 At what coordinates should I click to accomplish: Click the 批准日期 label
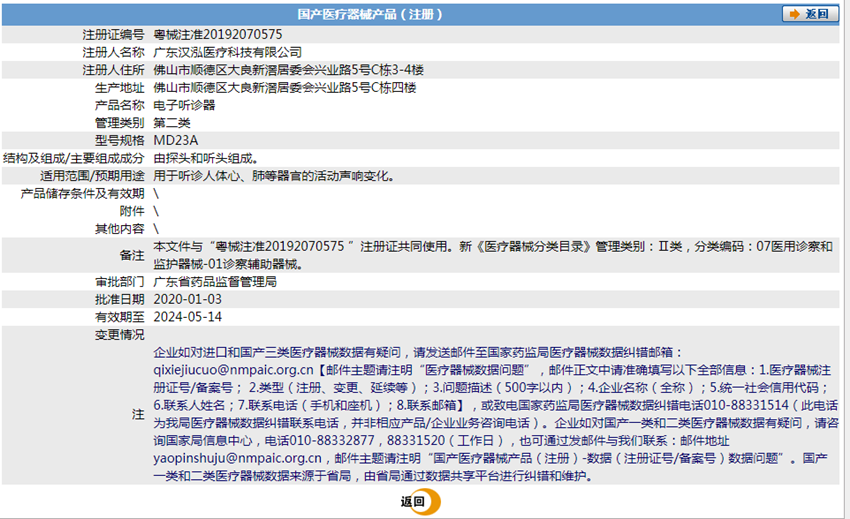120,299
